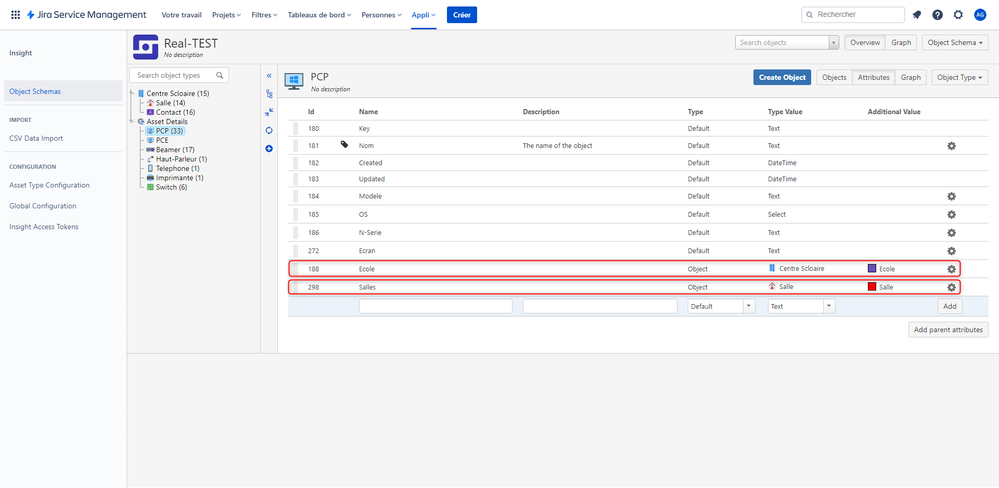Click the Jira Service Management logo

point(86,15)
